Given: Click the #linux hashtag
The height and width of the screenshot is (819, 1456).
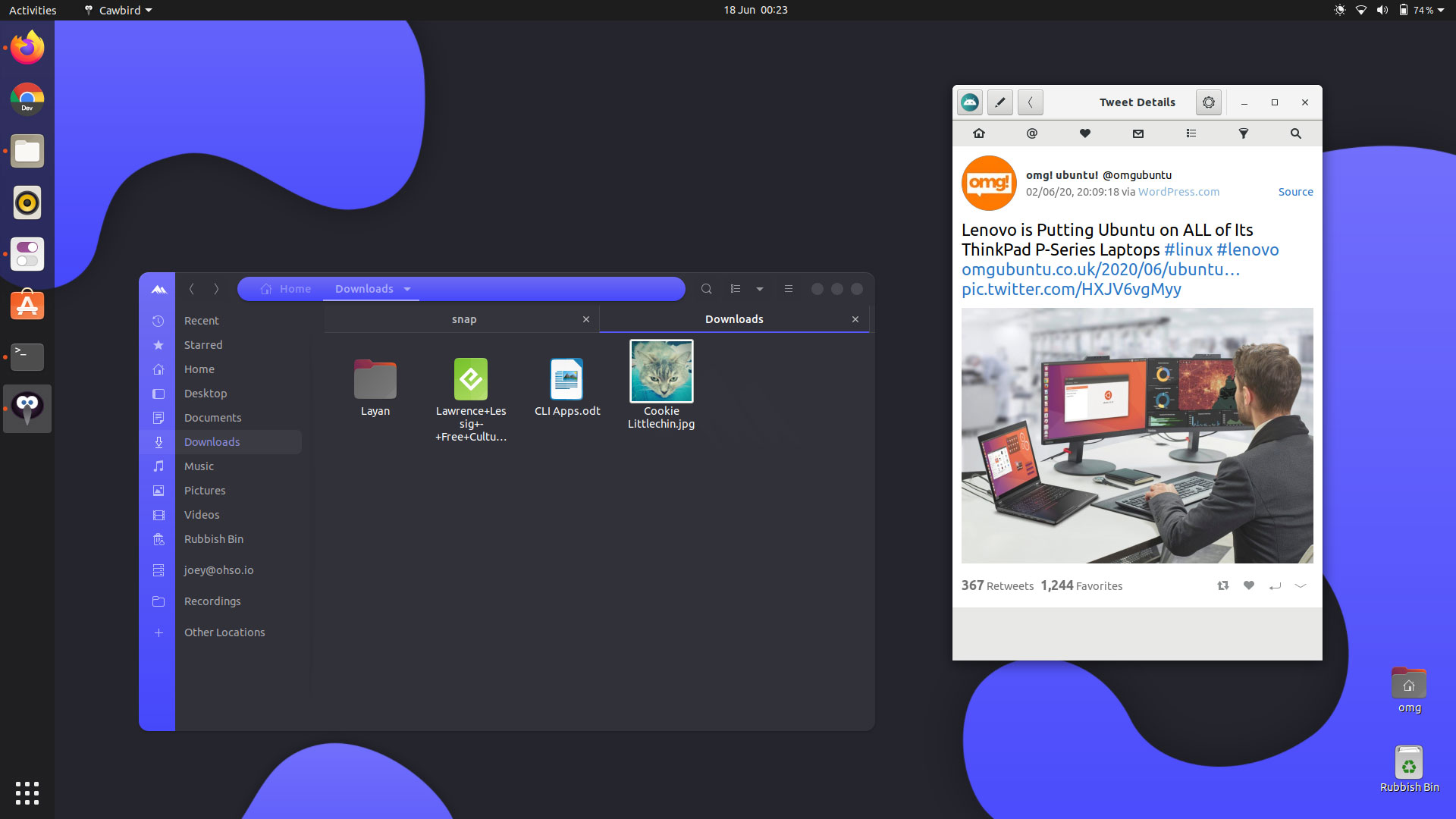Looking at the screenshot, I should [x=1188, y=249].
